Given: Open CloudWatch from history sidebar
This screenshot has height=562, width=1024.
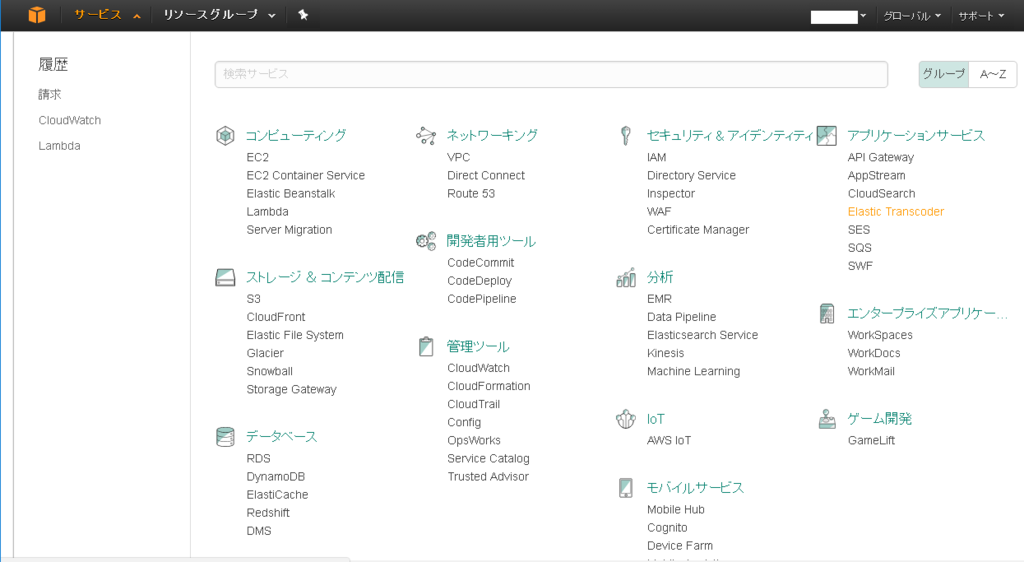Looking at the screenshot, I should click(x=70, y=120).
